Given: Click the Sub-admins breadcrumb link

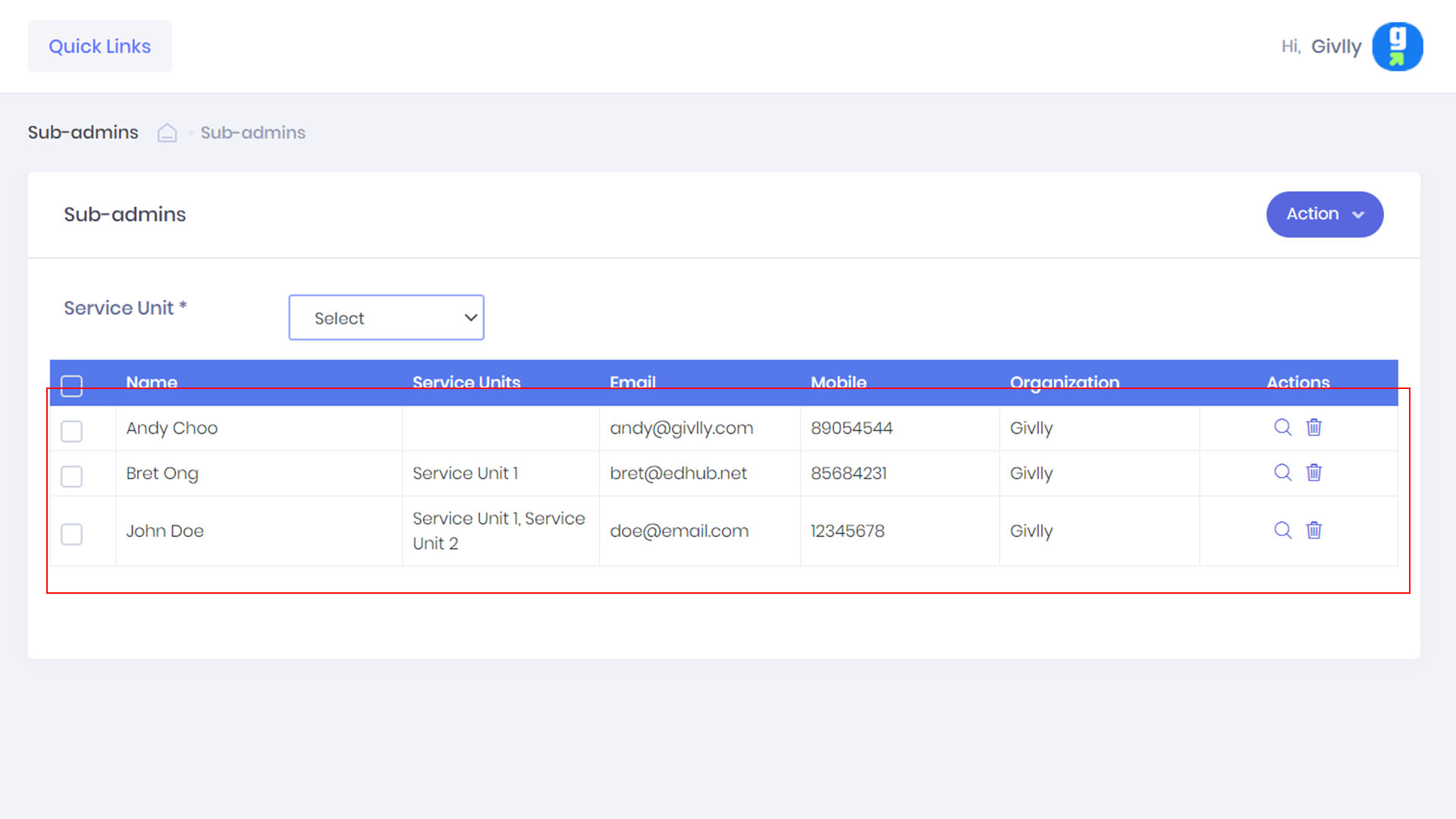Looking at the screenshot, I should tap(253, 133).
